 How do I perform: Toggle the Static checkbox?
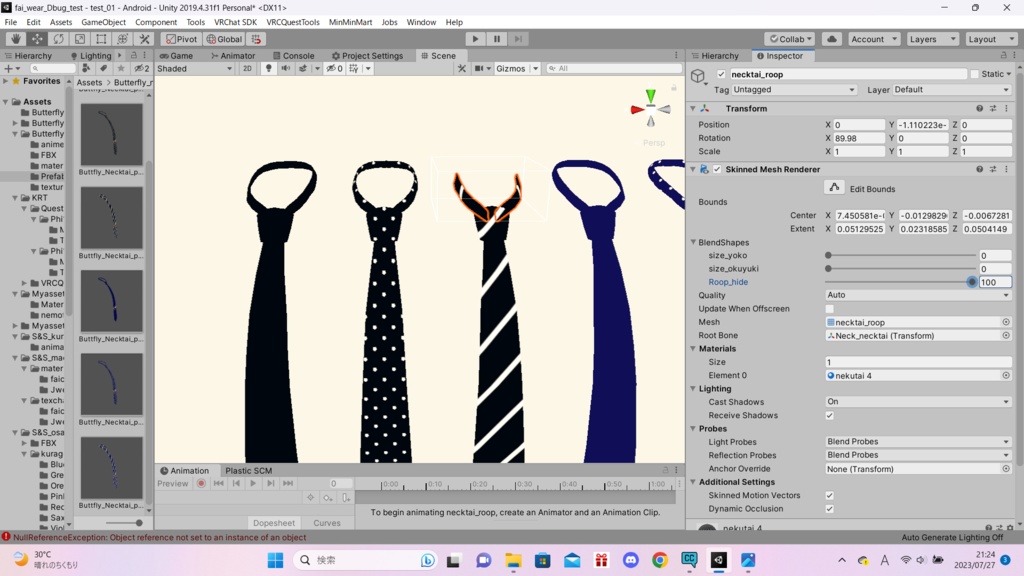tap(975, 74)
